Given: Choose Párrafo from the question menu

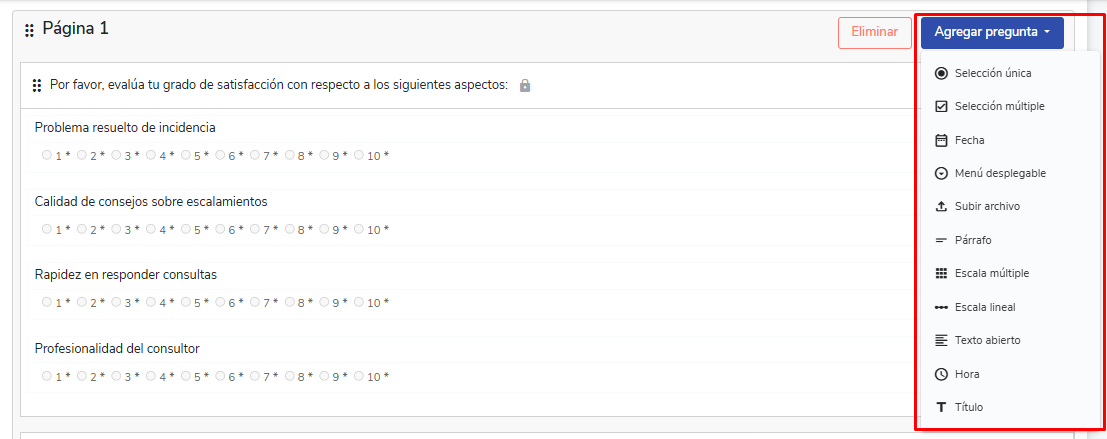Looking at the screenshot, I should (973, 240).
